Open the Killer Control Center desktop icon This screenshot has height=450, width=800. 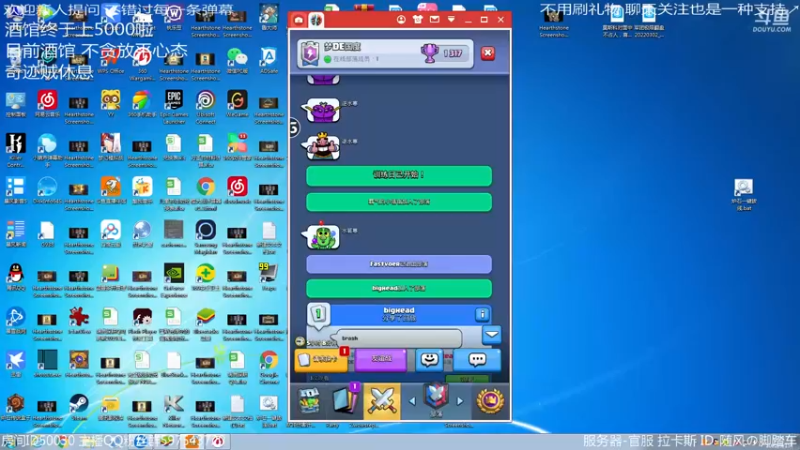click(16, 149)
